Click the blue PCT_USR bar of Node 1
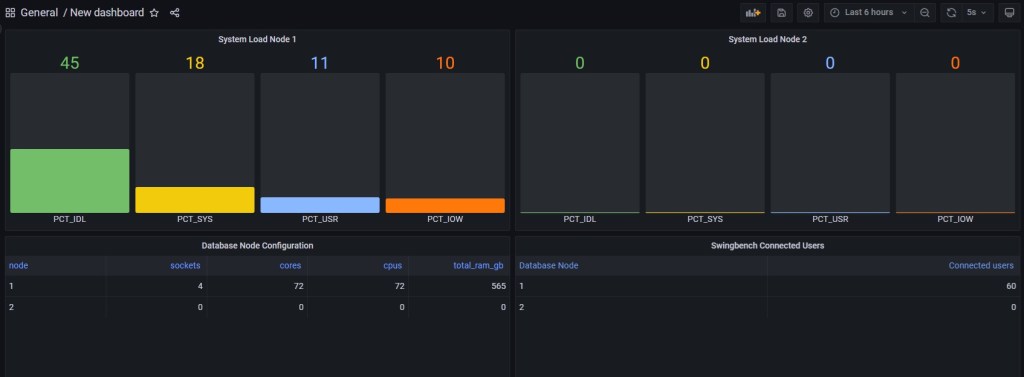 pos(320,205)
